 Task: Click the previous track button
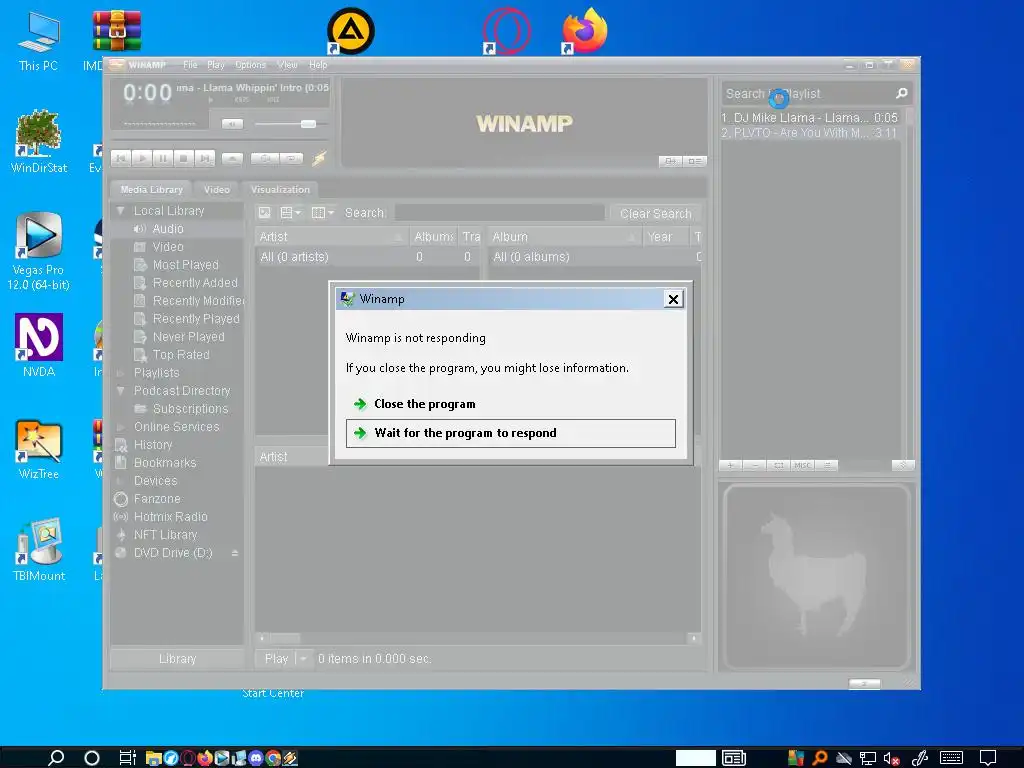coord(121,158)
